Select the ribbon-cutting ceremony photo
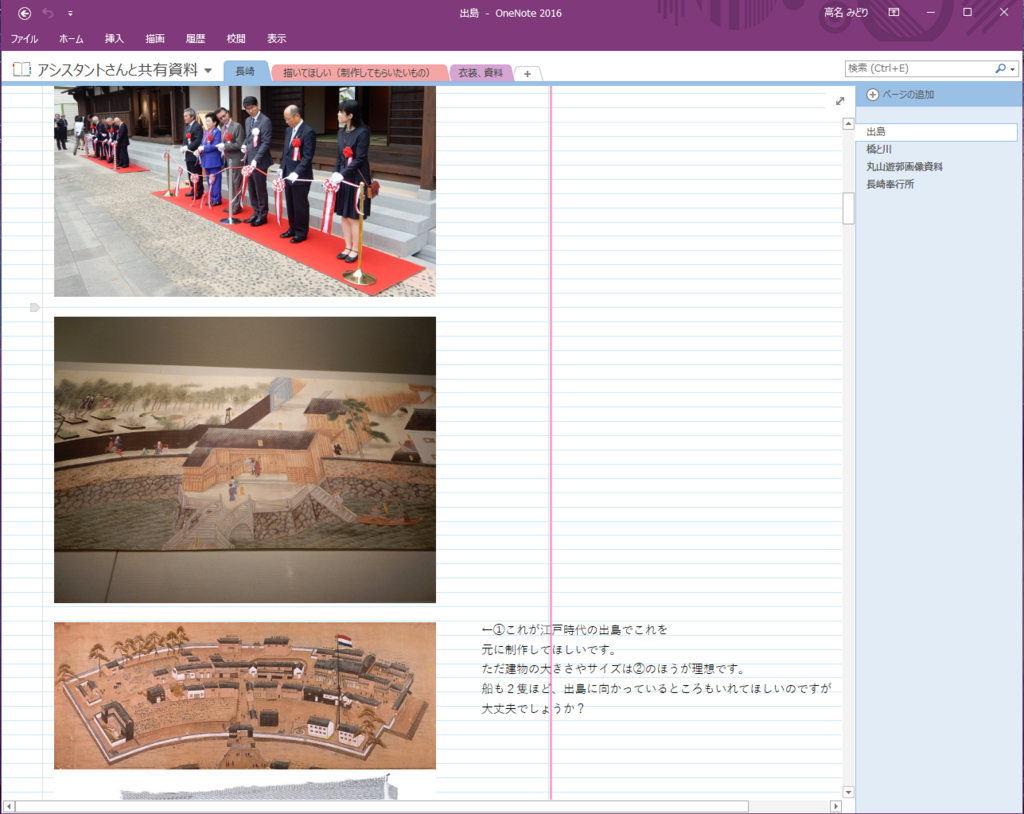1024x814 pixels. pyautogui.click(x=245, y=191)
